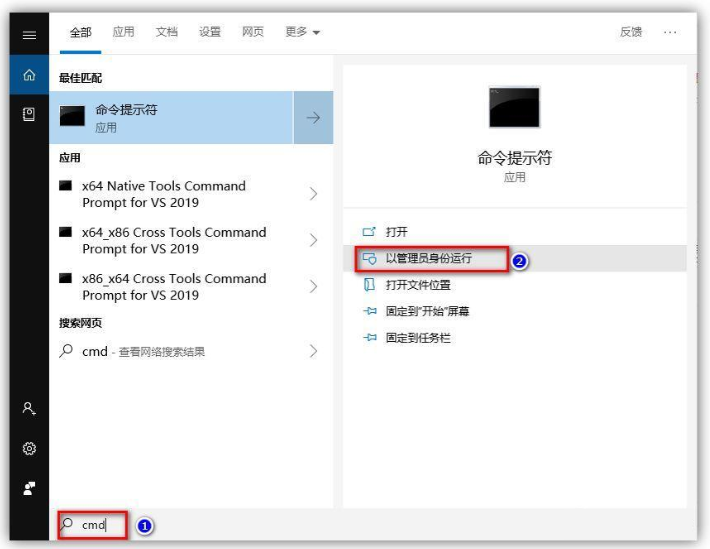This screenshot has height=549, width=710.
Task: Open the 更多 dropdown
Action: [x=302, y=32]
